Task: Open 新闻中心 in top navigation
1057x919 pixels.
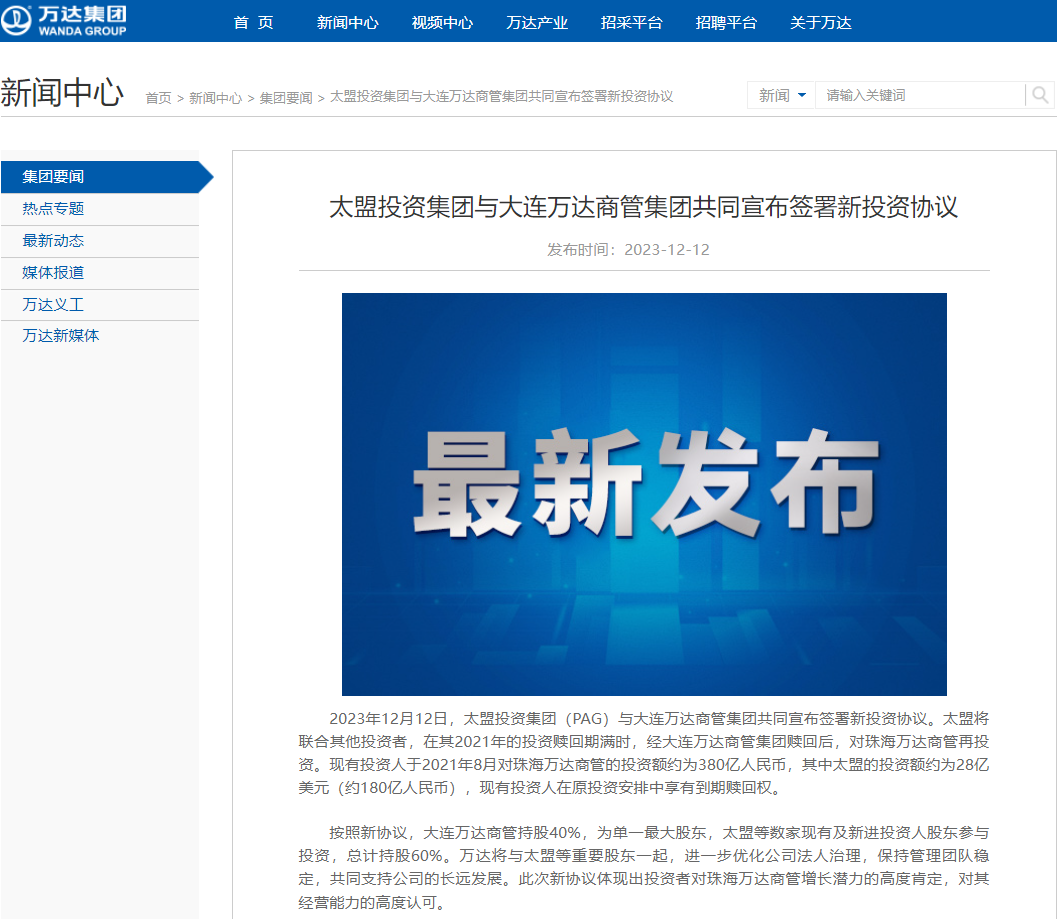Action: pyautogui.click(x=348, y=22)
